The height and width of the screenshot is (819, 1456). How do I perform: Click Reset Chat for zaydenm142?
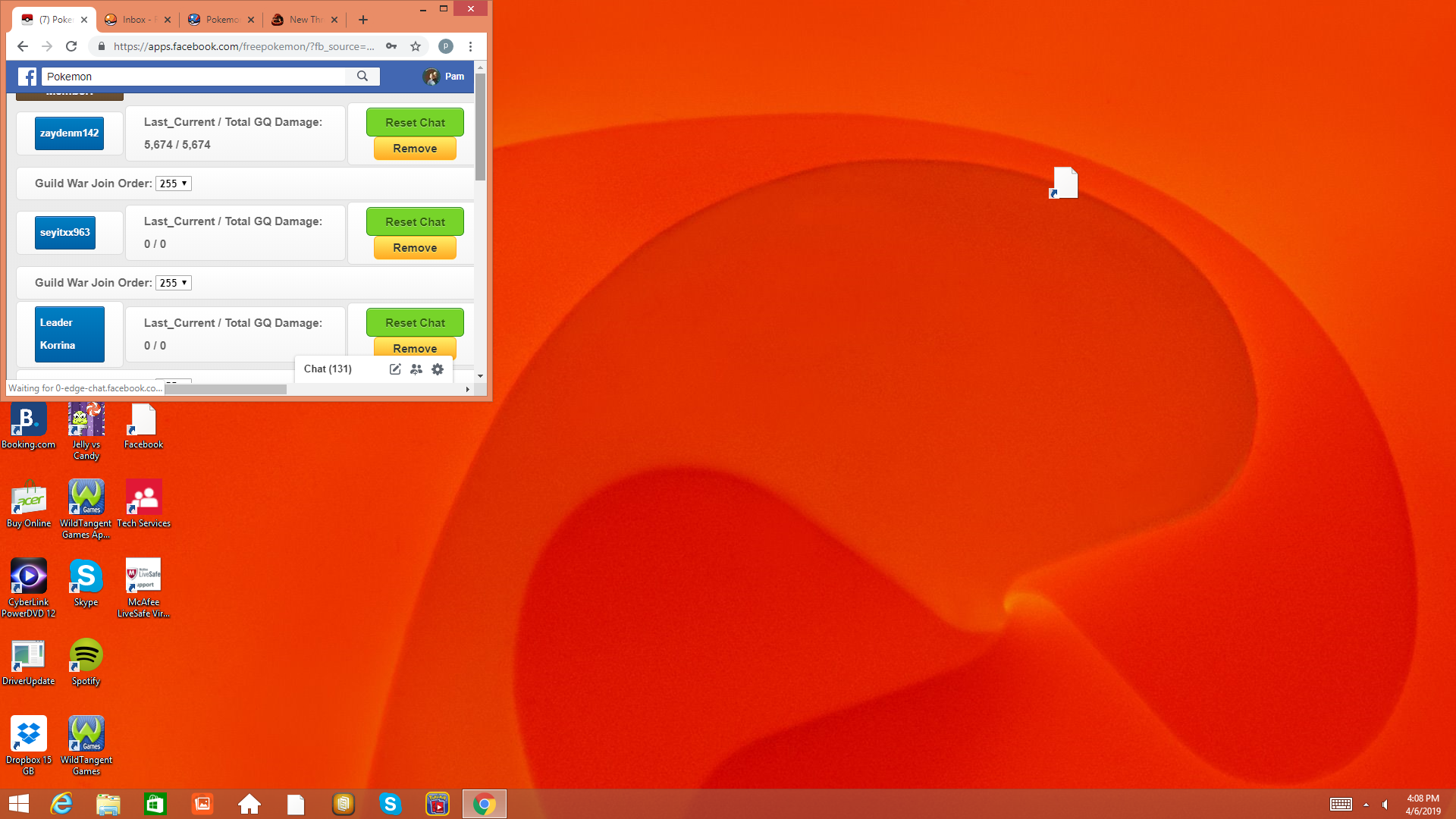tap(415, 122)
